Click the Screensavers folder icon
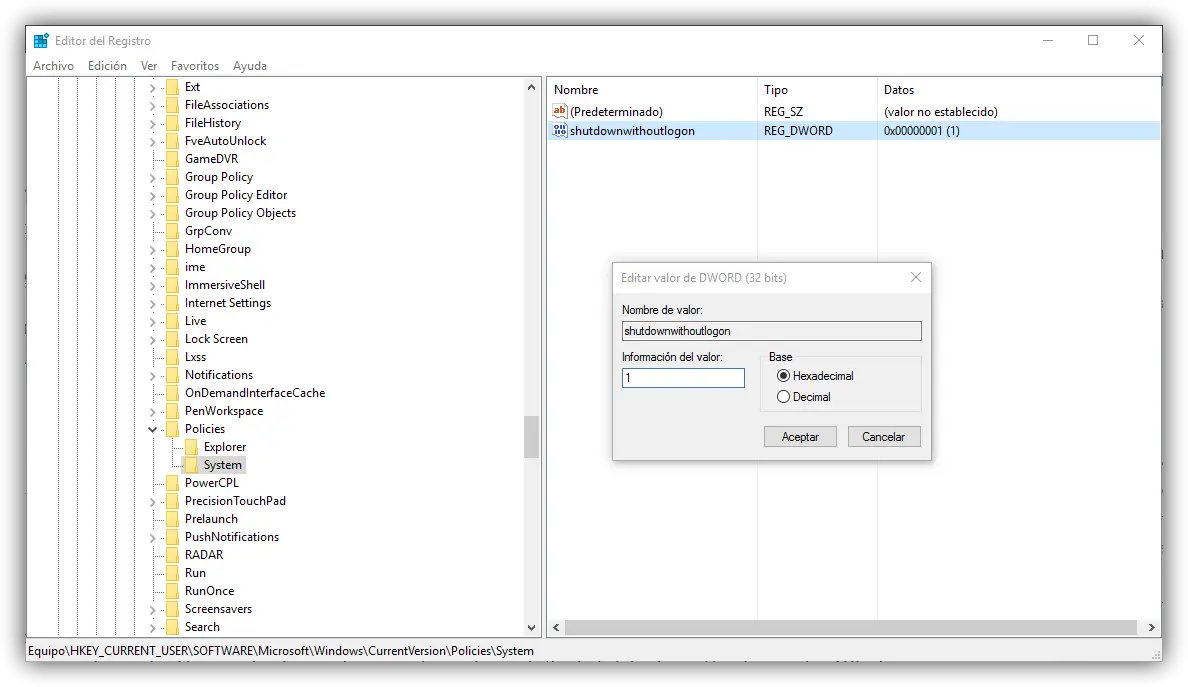 coord(173,609)
